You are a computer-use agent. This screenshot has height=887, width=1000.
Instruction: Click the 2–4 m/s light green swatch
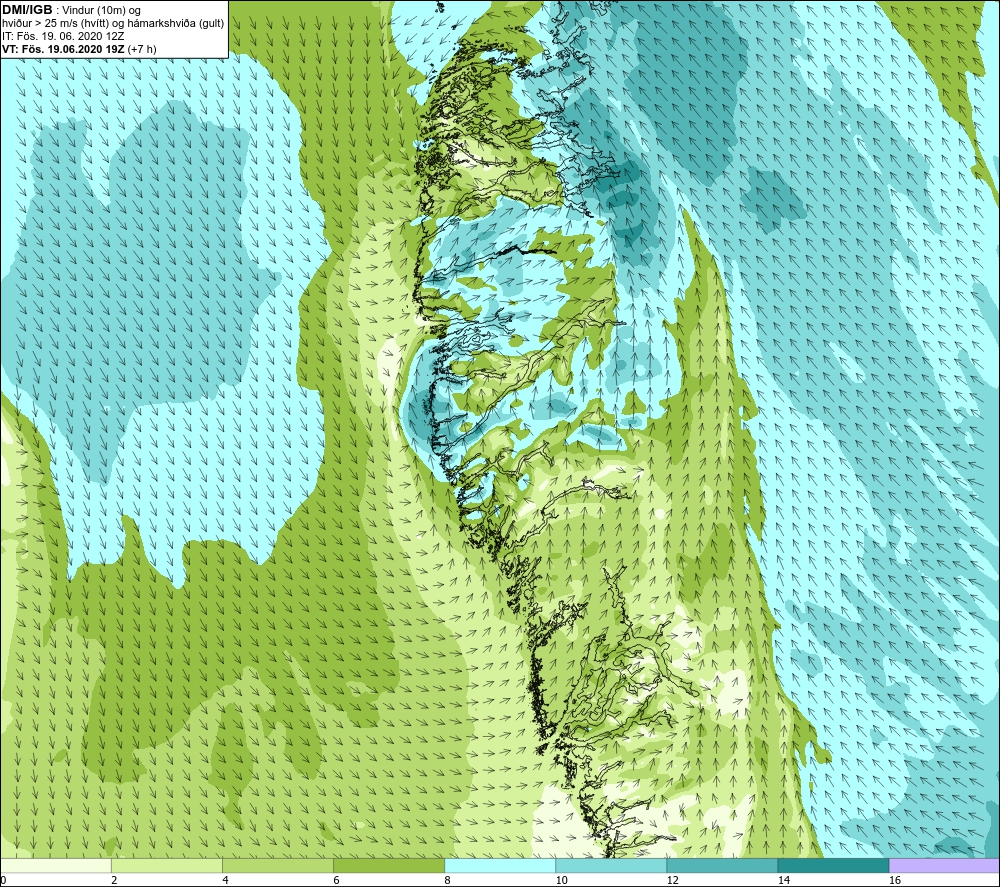(x=167, y=865)
